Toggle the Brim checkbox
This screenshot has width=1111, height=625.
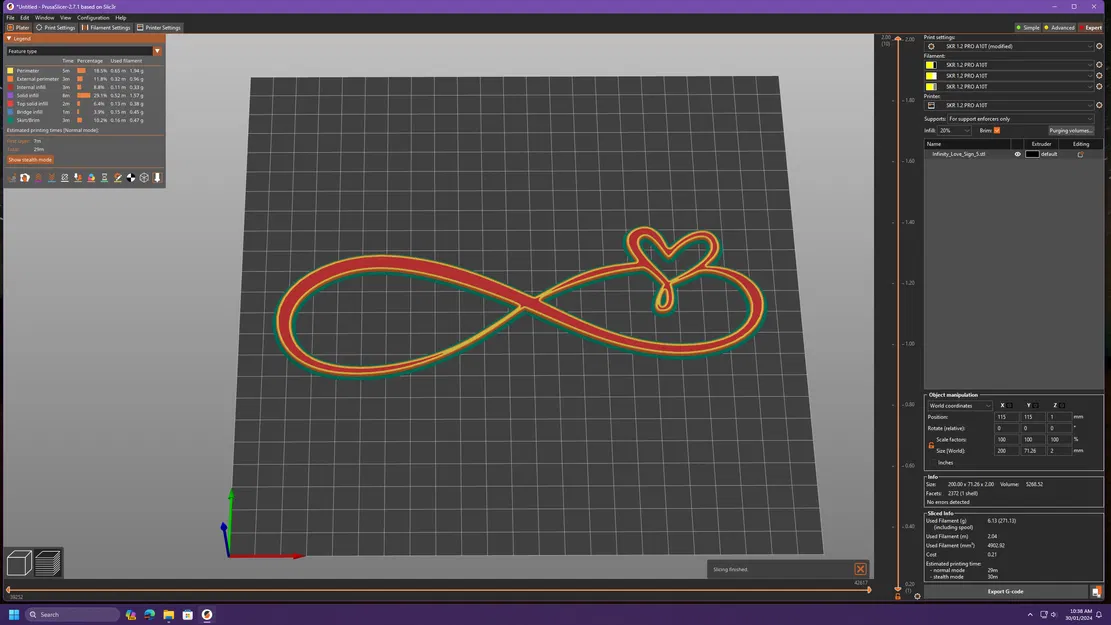pos(997,130)
